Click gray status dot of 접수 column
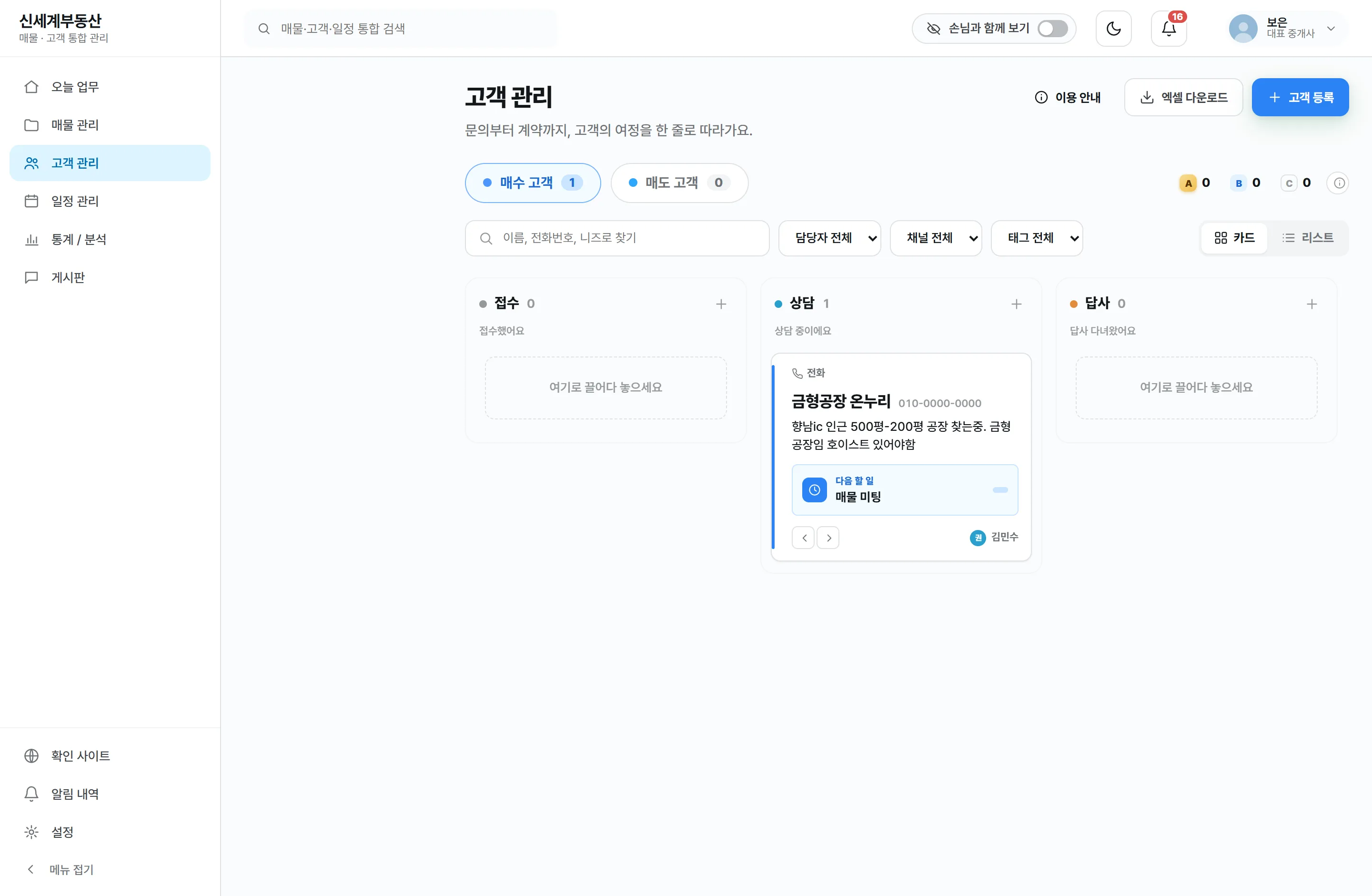The width and height of the screenshot is (1372, 896). click(483, 304)
